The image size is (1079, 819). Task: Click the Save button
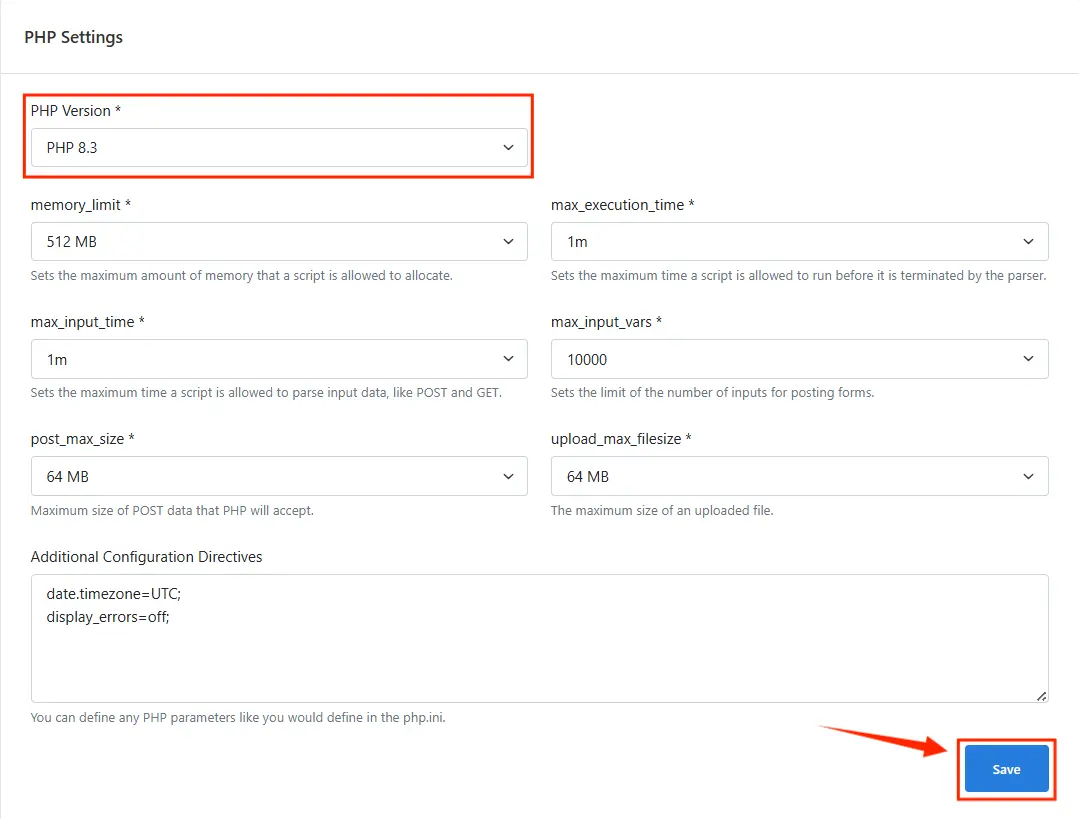click(x=1006, y=769)
